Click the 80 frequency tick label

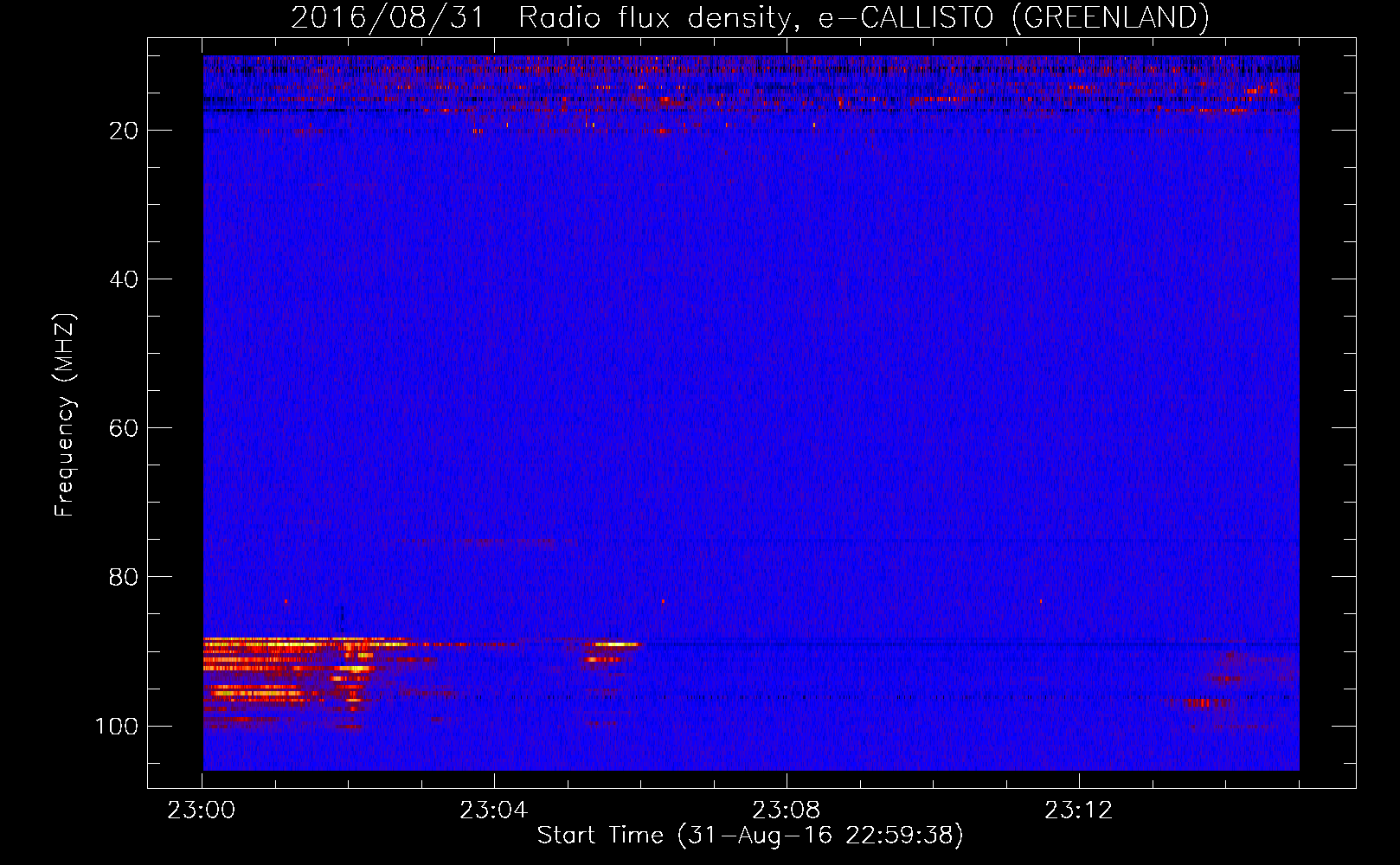coord(124,577)
